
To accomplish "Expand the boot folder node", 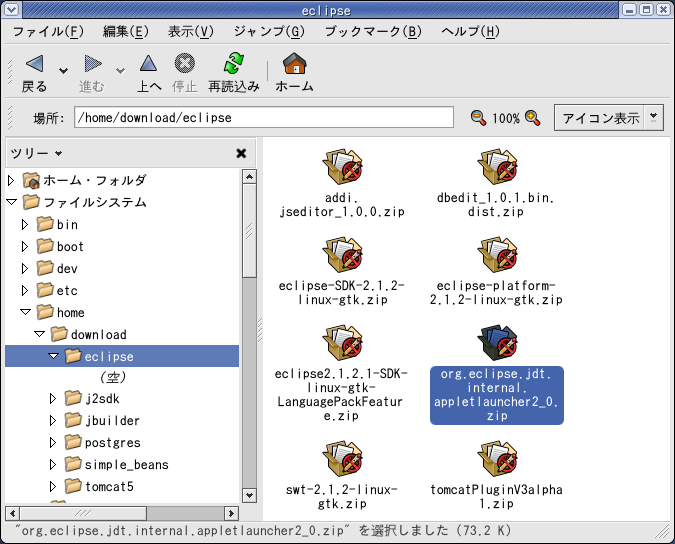I will tap(25, 246).
